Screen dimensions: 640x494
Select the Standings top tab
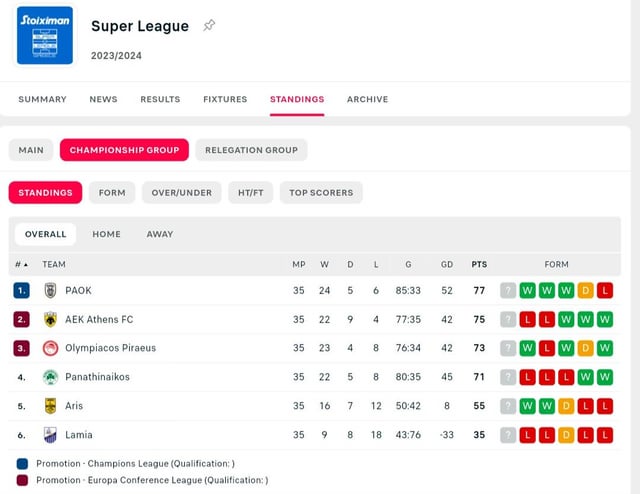[297, 99]
